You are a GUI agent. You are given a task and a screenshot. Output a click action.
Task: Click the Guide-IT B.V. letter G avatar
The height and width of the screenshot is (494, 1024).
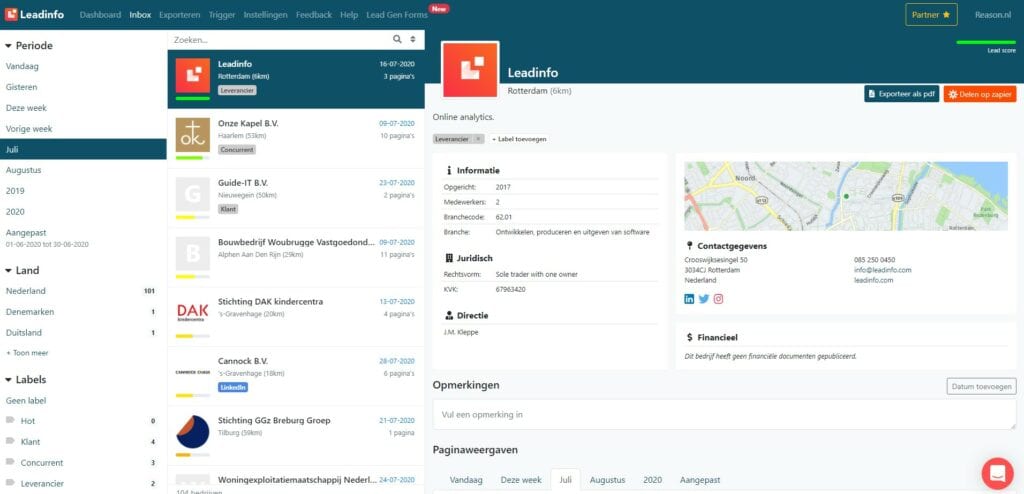[x=193, y=194]
